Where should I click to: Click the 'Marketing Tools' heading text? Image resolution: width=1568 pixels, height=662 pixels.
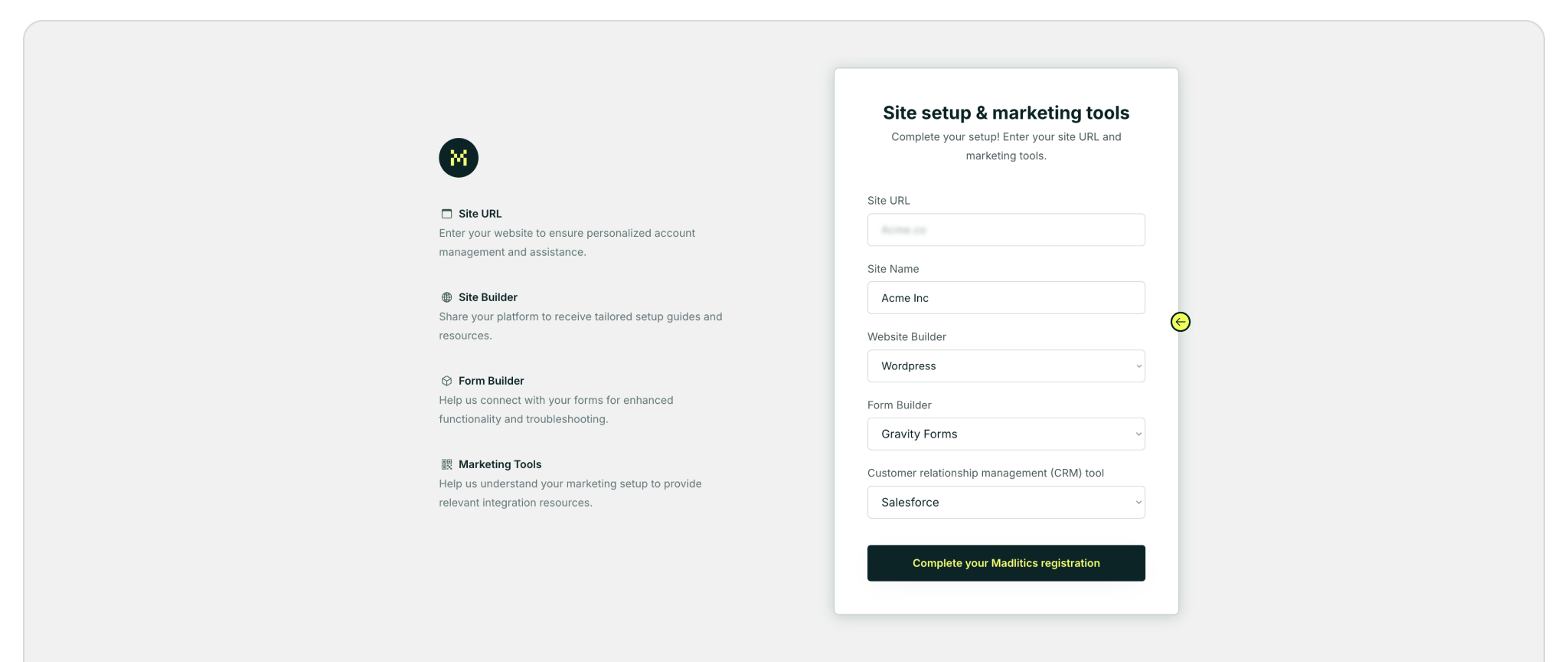coord(500,464)
